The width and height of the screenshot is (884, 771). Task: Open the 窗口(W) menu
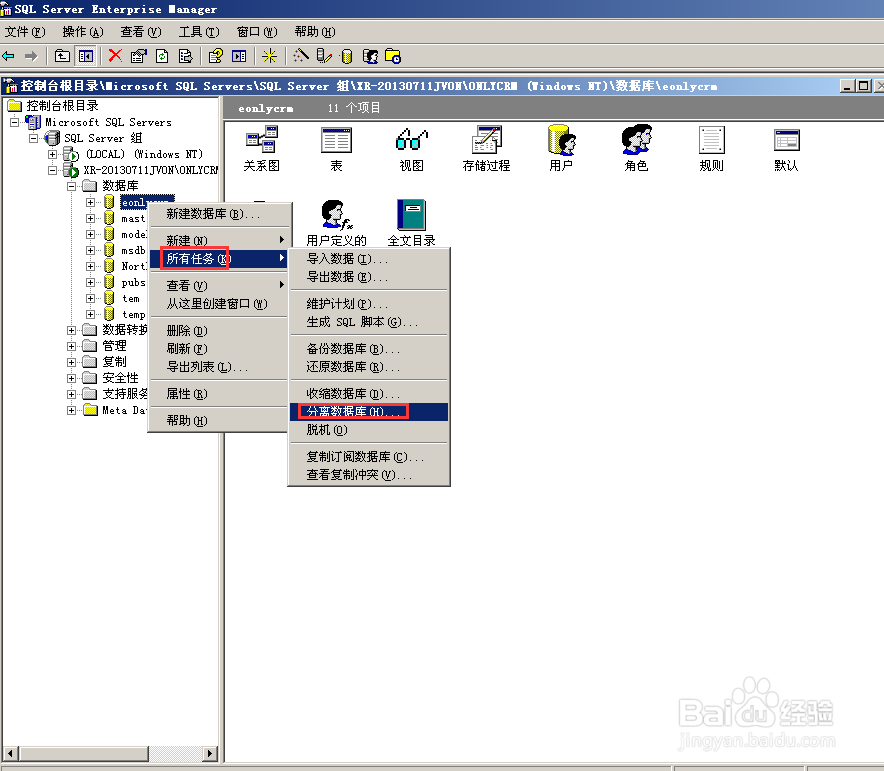click(x=257, y=32)
